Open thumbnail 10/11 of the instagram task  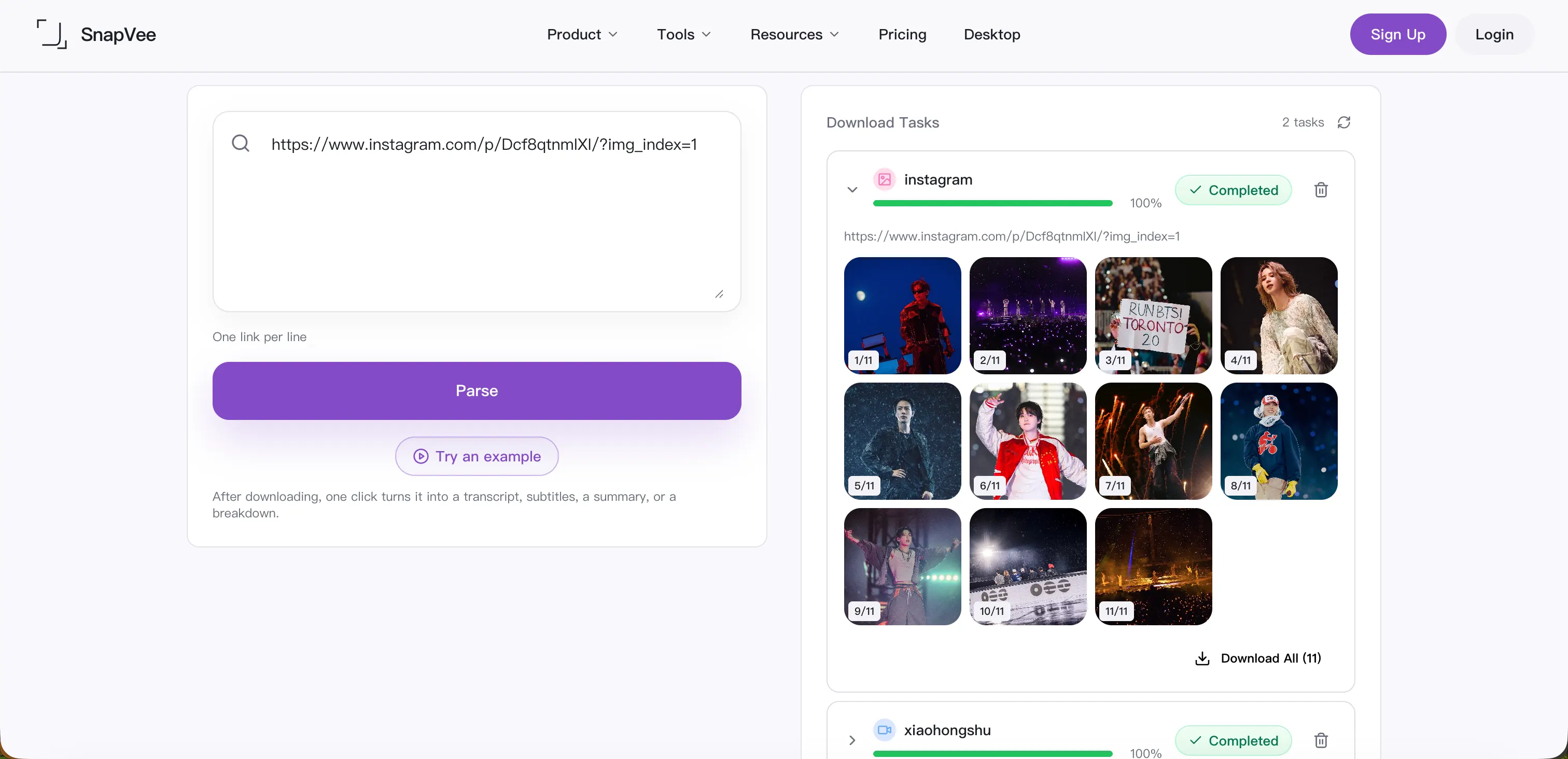[x=1028, y=566]
